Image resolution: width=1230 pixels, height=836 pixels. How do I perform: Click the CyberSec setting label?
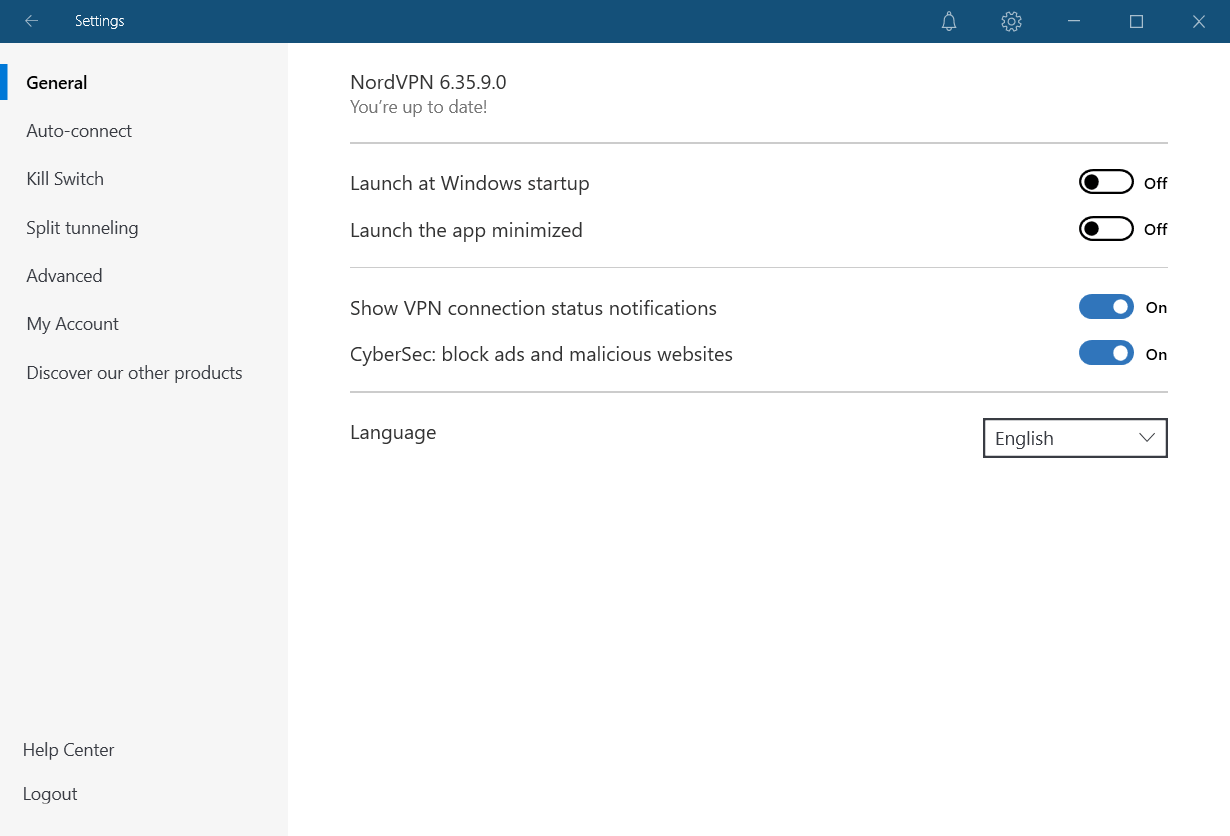(x=541, y=355)
